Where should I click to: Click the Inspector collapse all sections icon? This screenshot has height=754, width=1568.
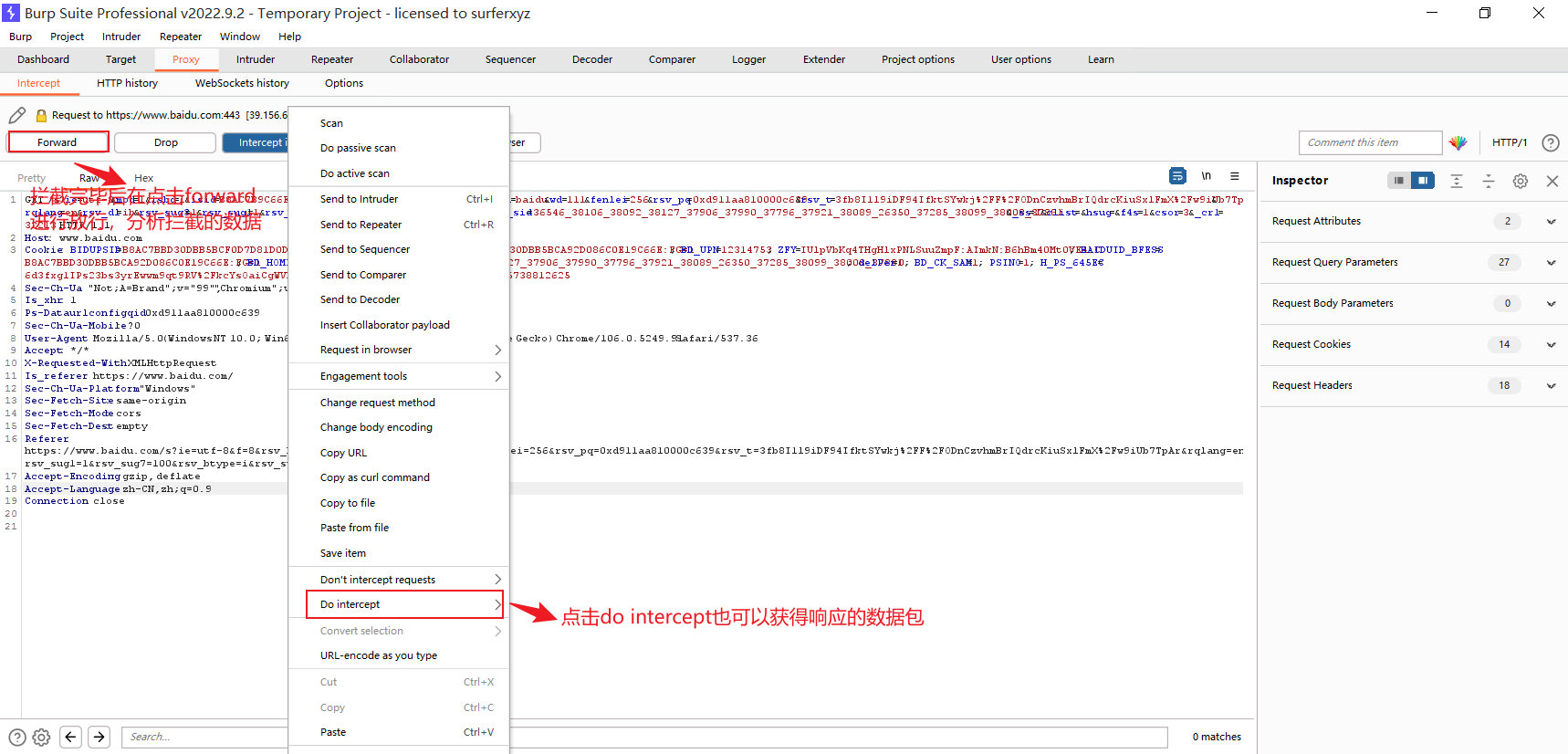(1488, 181)
